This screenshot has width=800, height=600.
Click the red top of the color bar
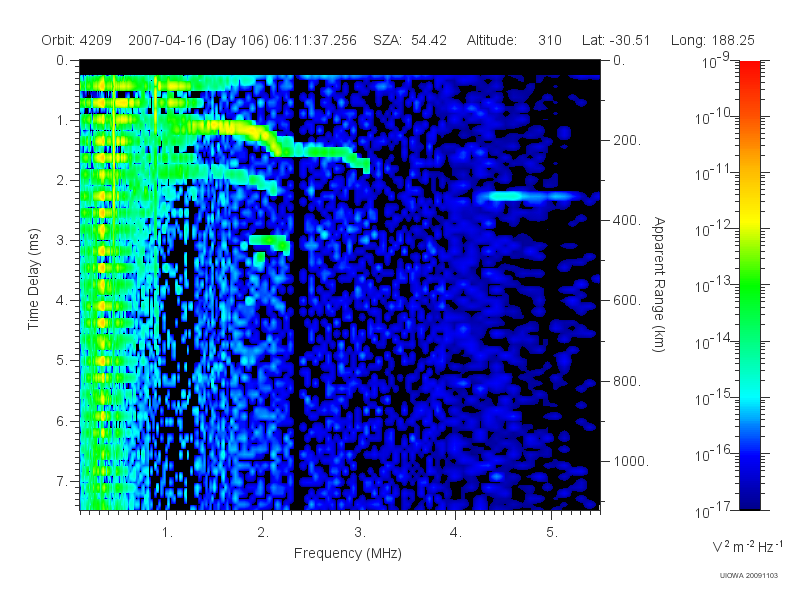750,71
